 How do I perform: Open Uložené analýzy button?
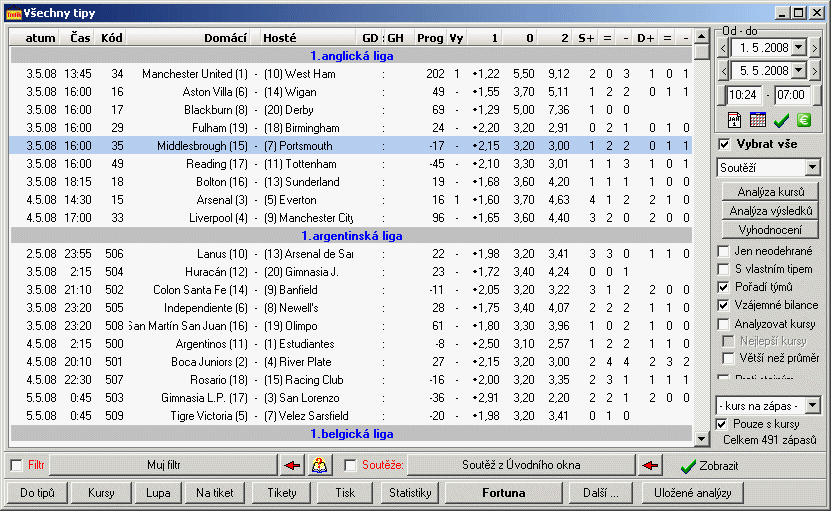tap(692, 493)
